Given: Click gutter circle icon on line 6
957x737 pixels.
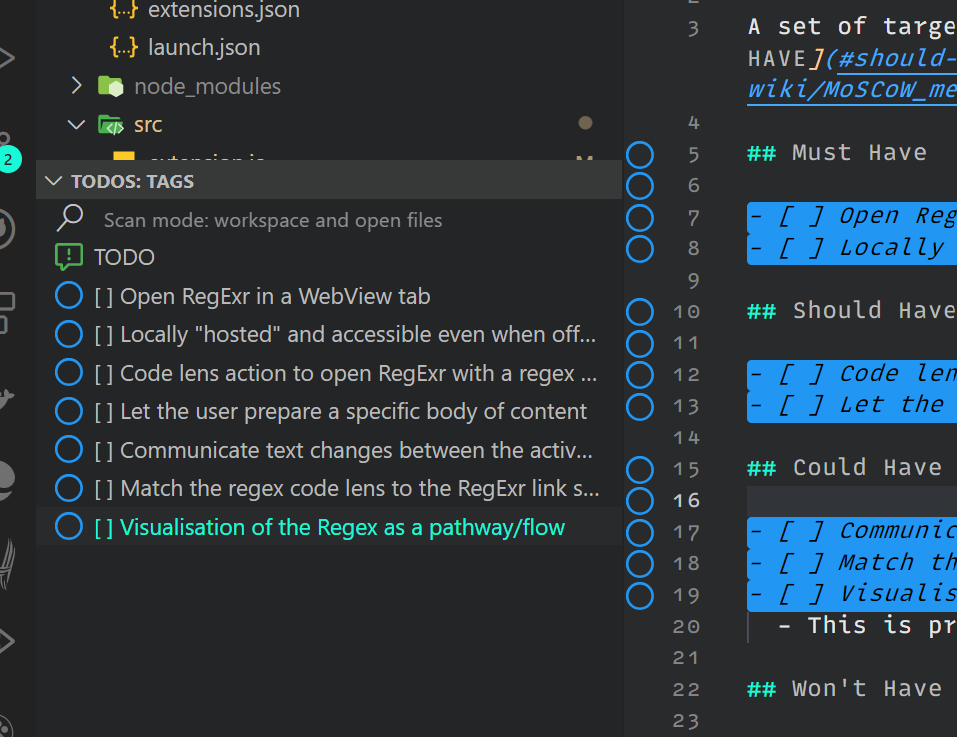Looking at the screenshot, I should click(x=640, y=185).
